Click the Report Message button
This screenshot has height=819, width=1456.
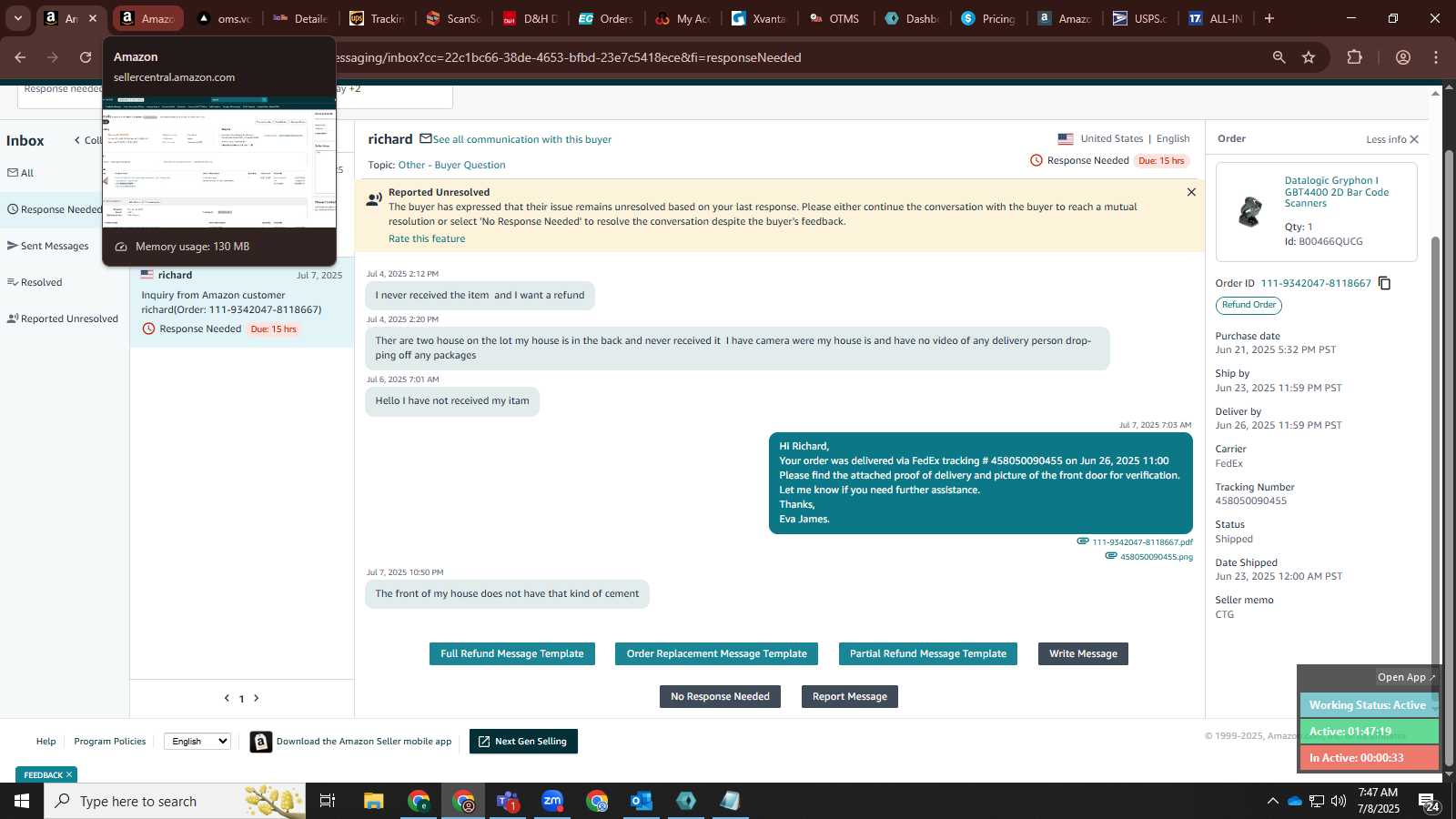(x=850, y=696)
